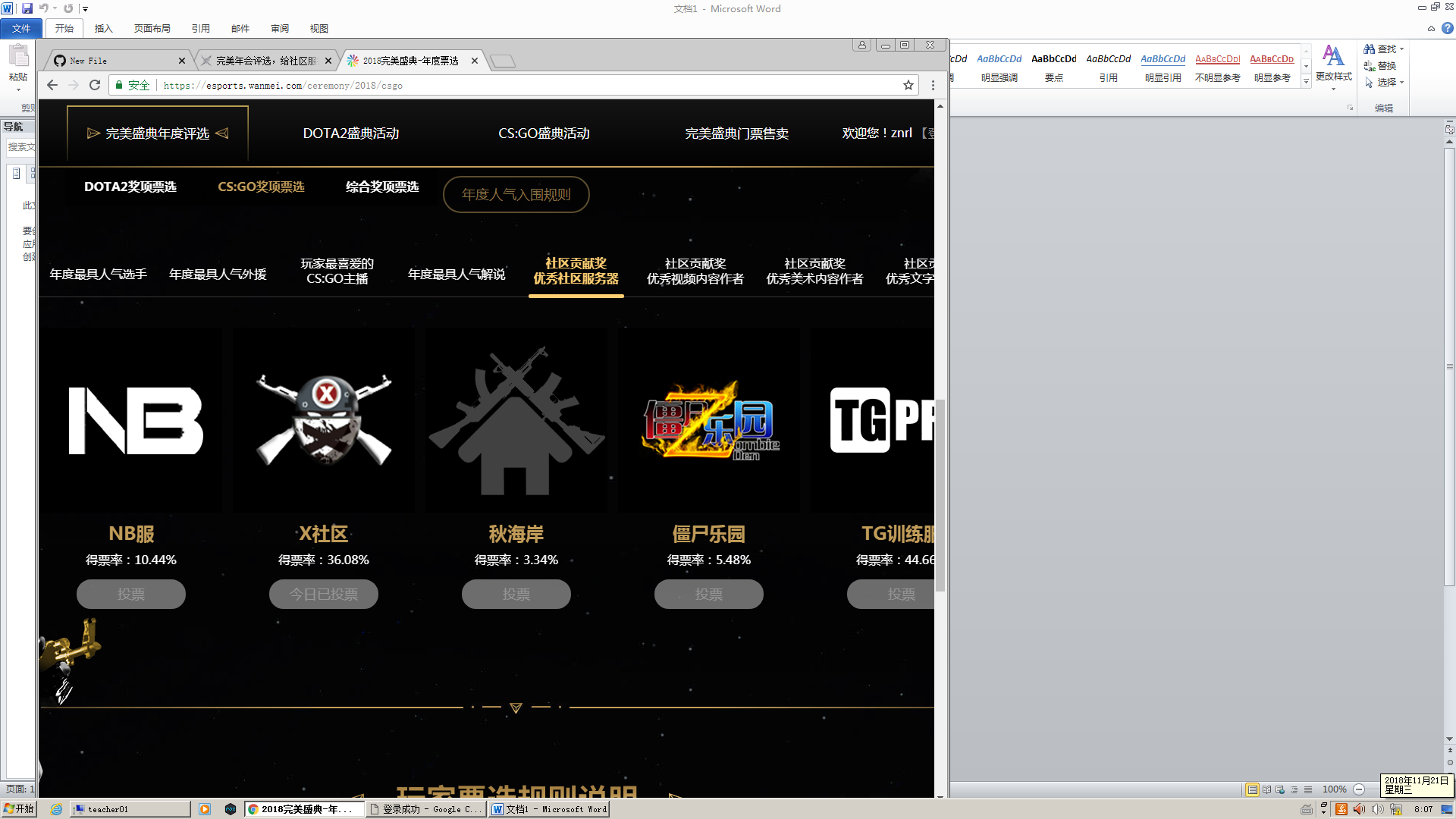Vote for NB服 with 投票 button
The image size is (1456, 819).
(131, 594)
